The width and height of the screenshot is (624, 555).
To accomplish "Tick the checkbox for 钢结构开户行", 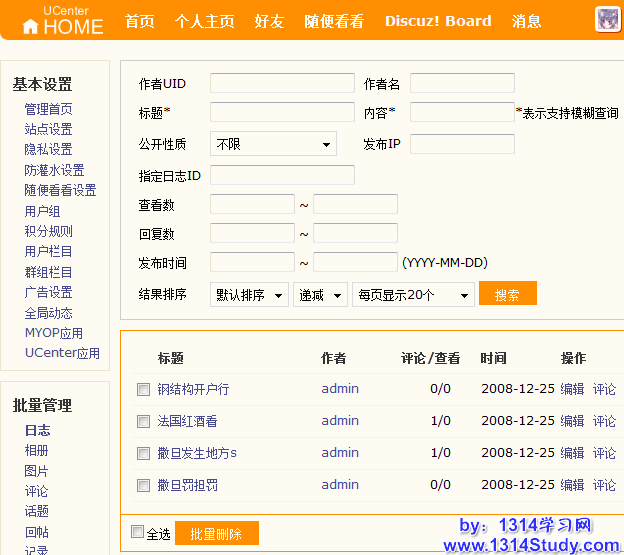I will [143, 389].
